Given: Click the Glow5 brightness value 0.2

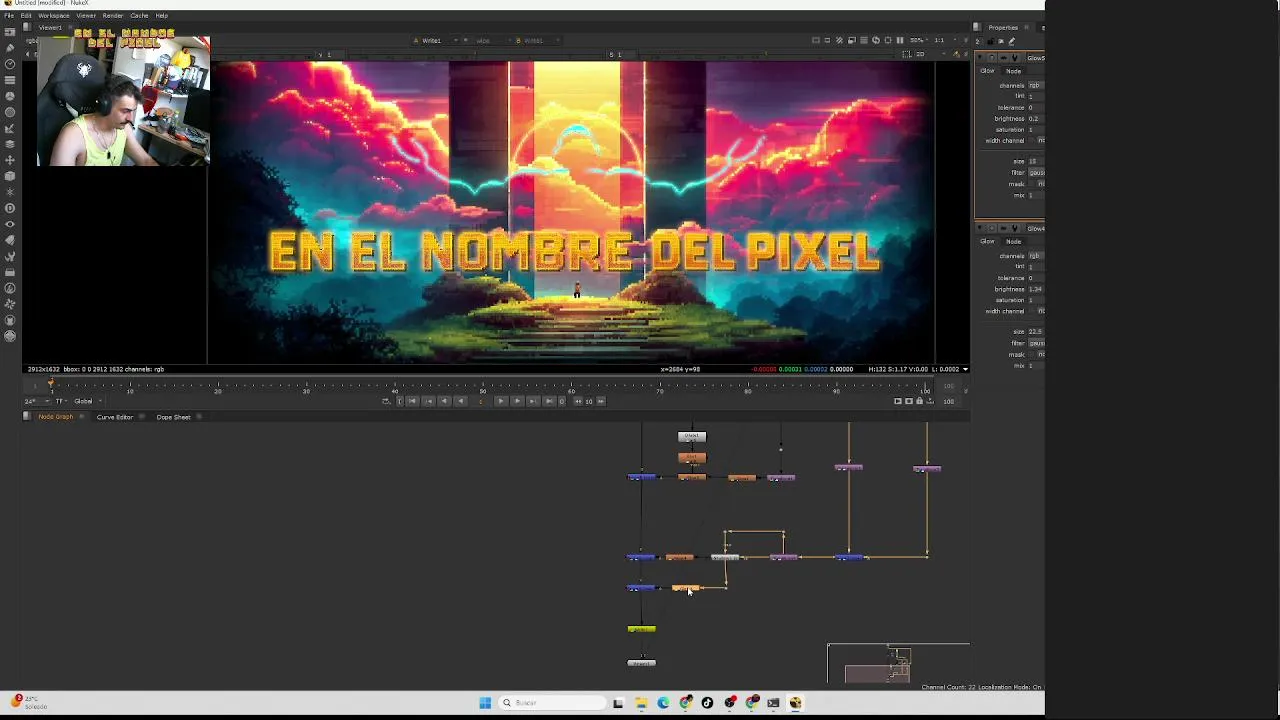Looking at the screenshot, I should point(1034,118).
